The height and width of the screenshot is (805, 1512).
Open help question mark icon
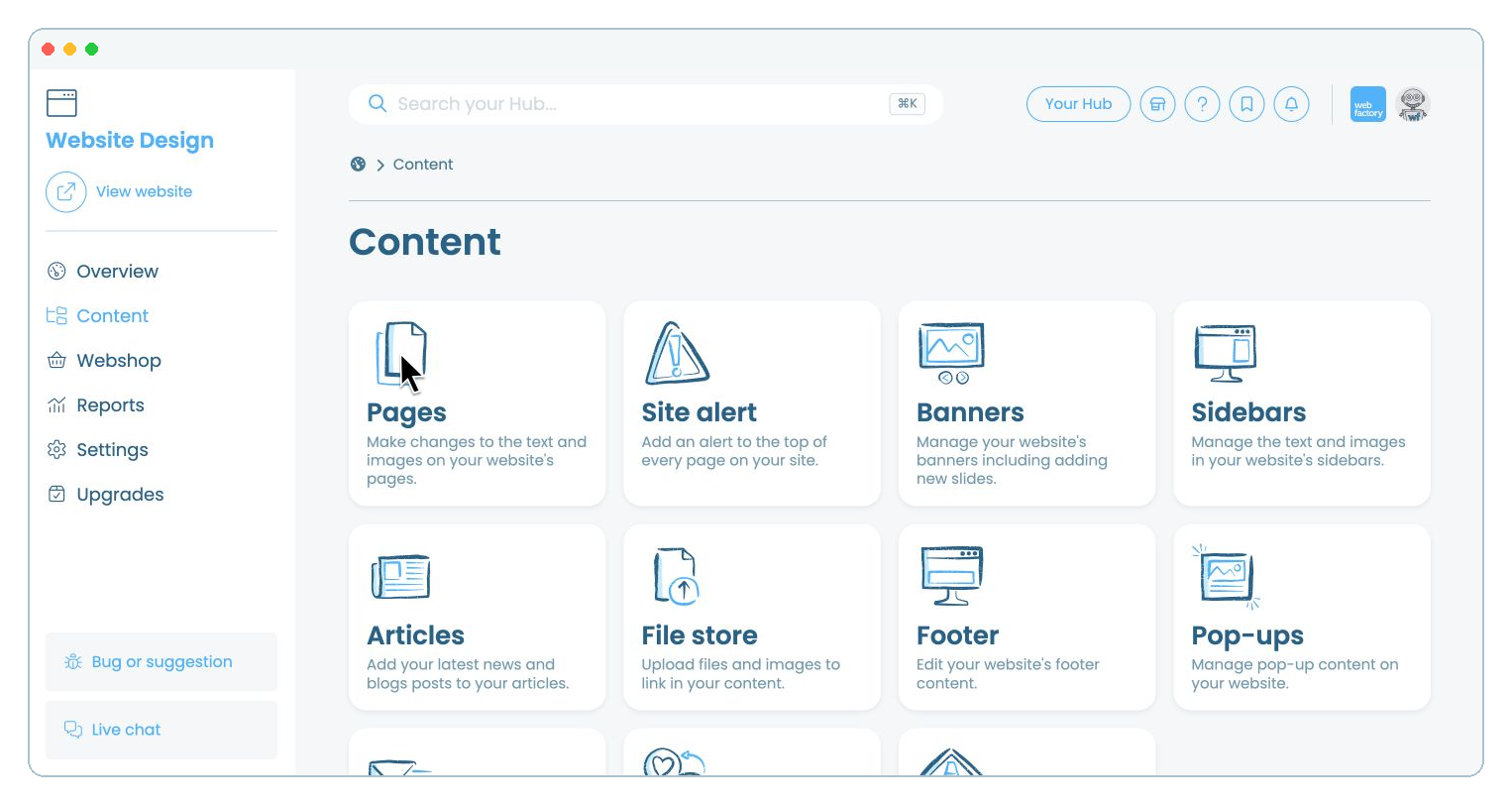click(x=1202, y=104)
